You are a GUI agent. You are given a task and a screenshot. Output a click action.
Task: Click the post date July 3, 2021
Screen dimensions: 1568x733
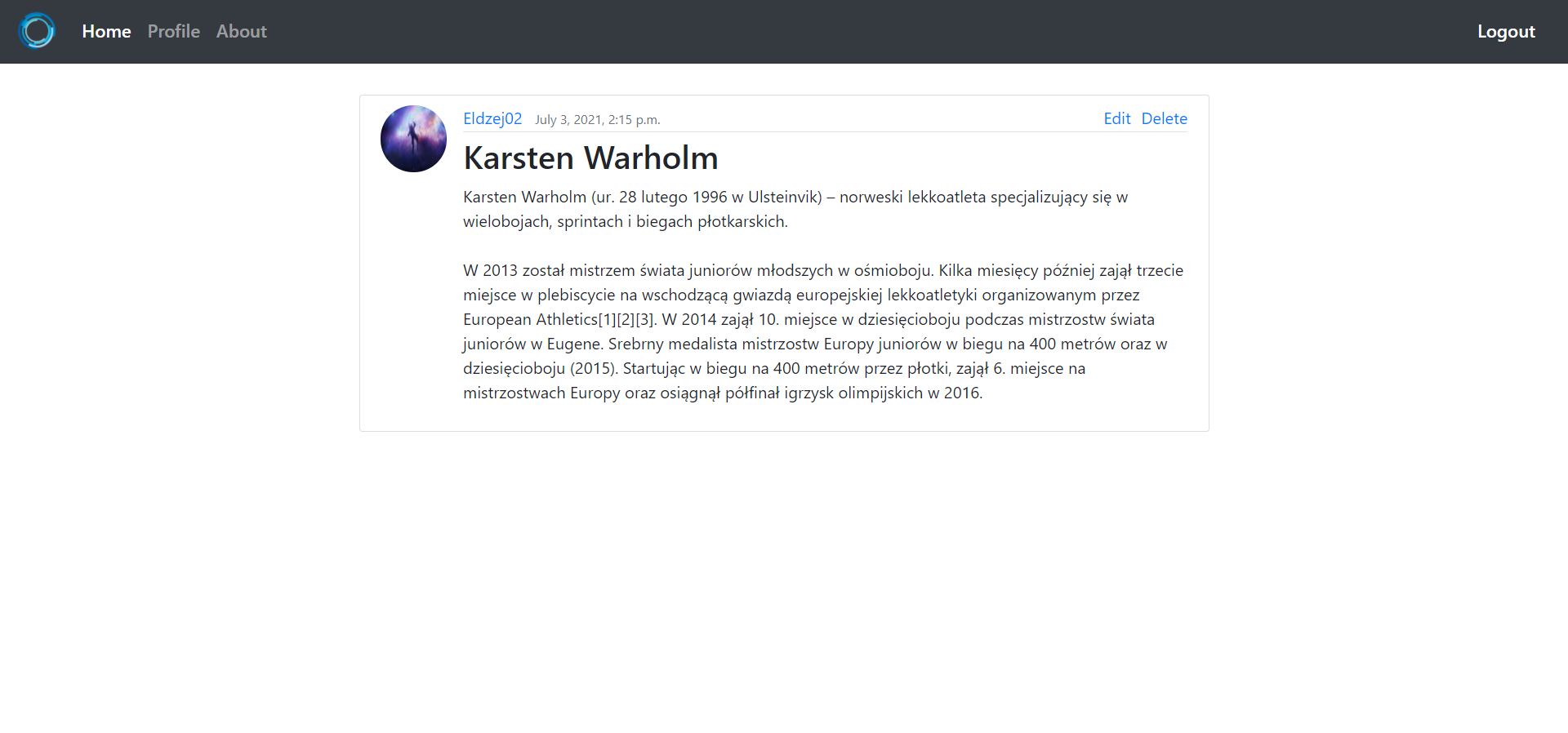597,120
